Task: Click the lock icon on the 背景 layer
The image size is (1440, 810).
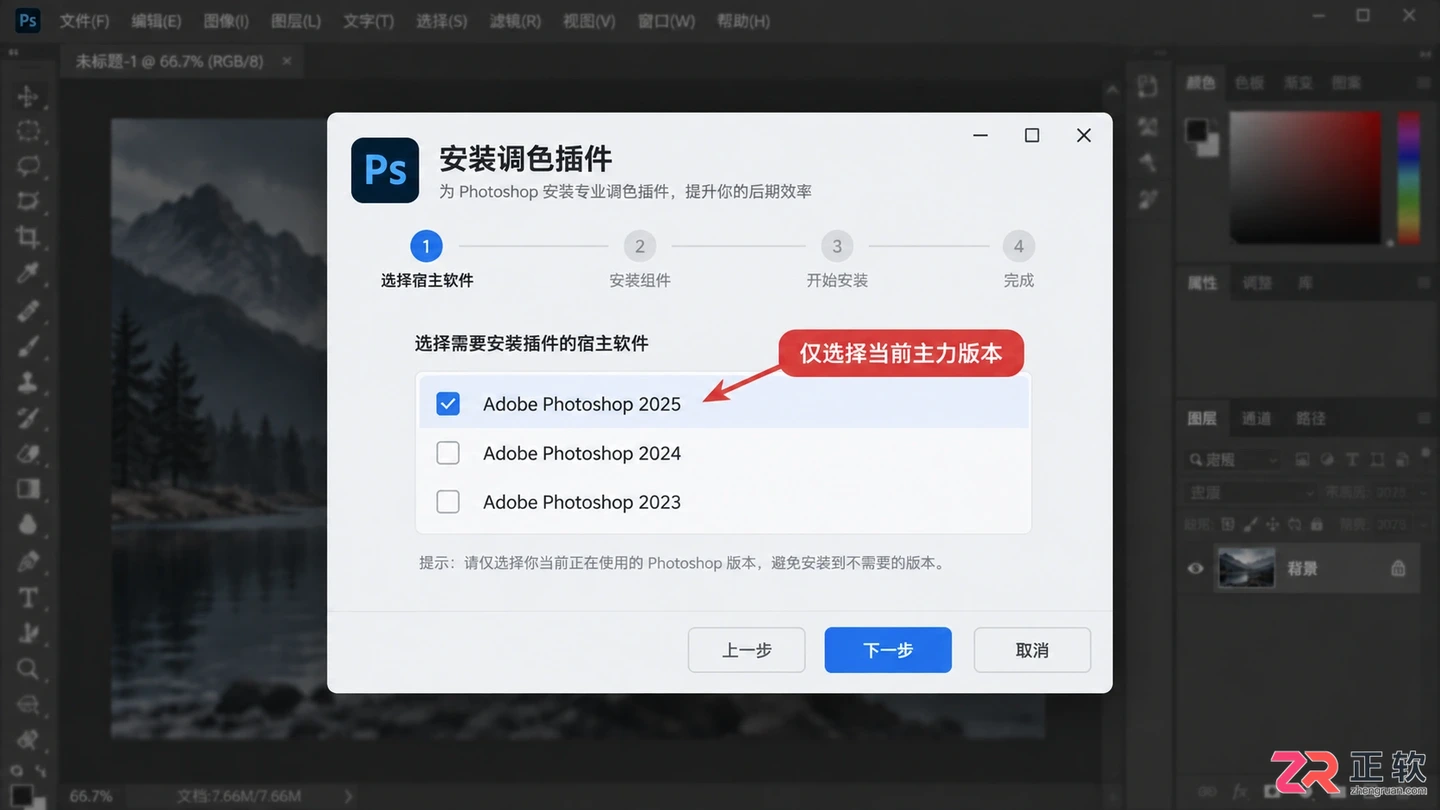Action: pyautogui.click(x=1398, y=568)
